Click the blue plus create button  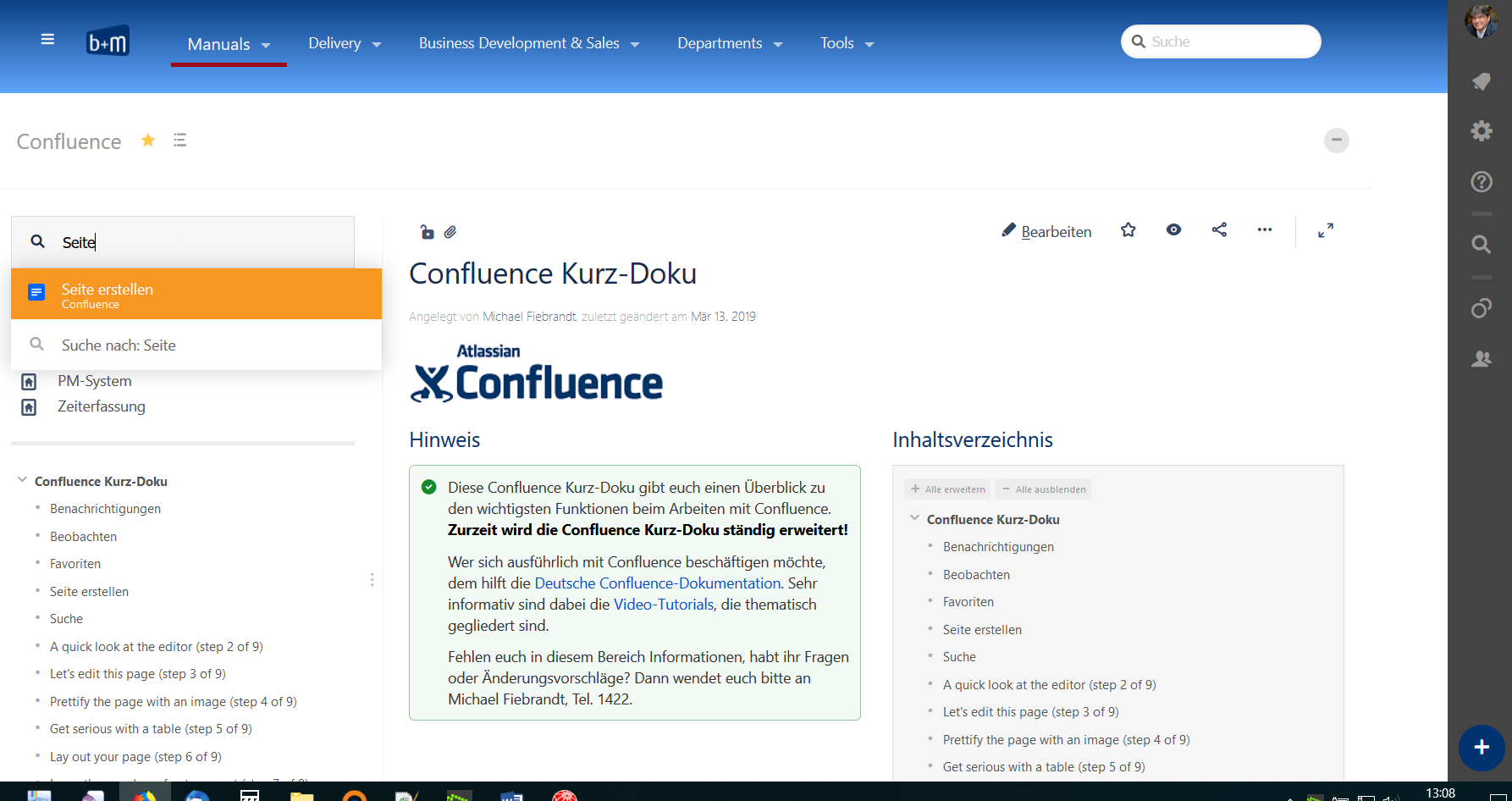coord(1482,747)
